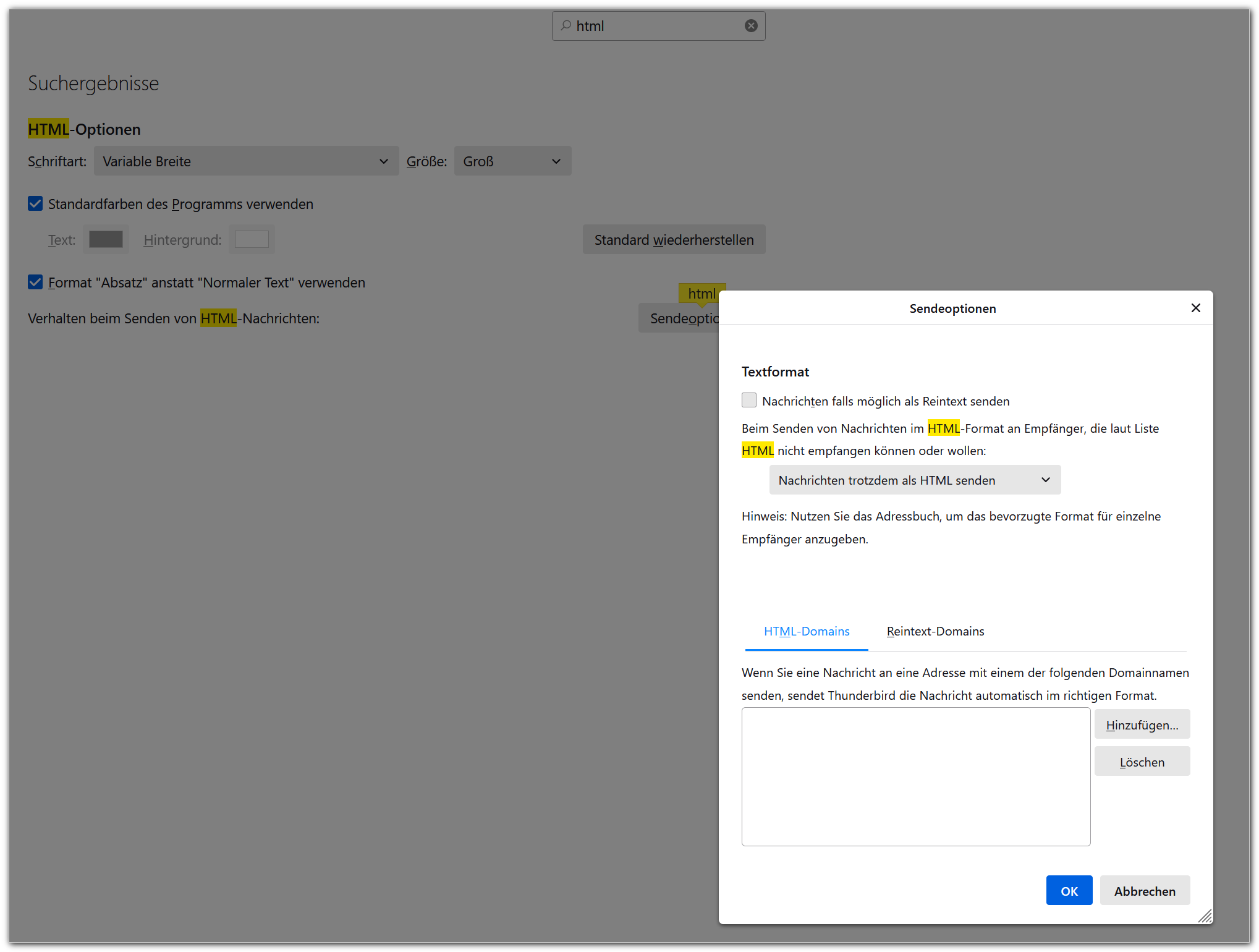The image size is (1259, 952).
Task: Click the Löschen button
Action: click(x=1141, y=762)
